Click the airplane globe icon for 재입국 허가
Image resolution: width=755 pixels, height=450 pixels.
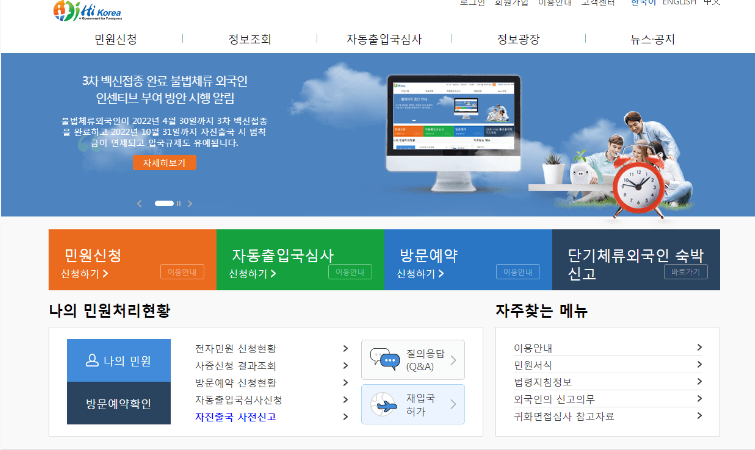(384, 405)
